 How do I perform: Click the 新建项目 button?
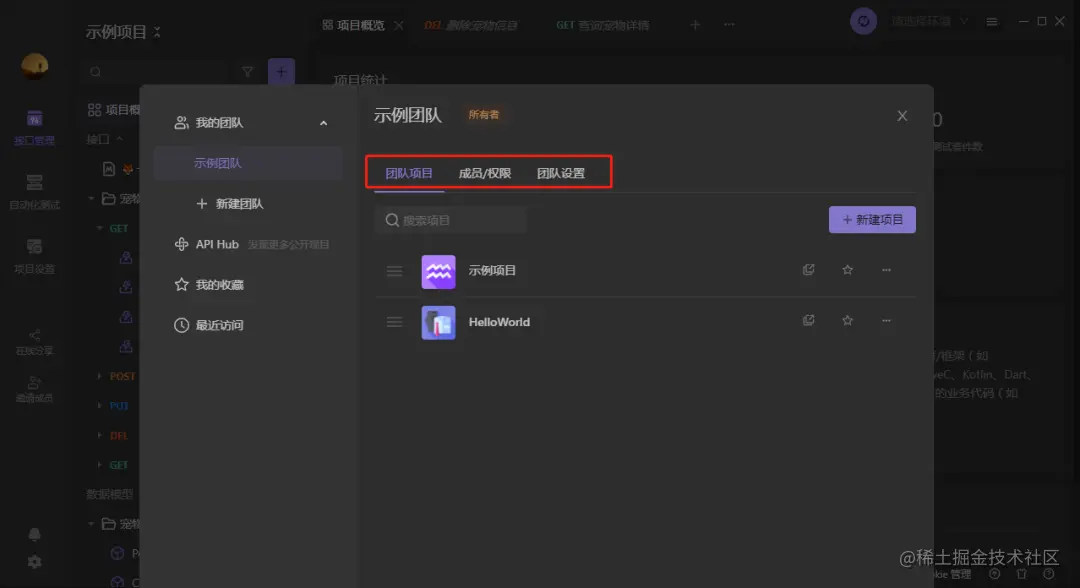click(x=872, y=219)
